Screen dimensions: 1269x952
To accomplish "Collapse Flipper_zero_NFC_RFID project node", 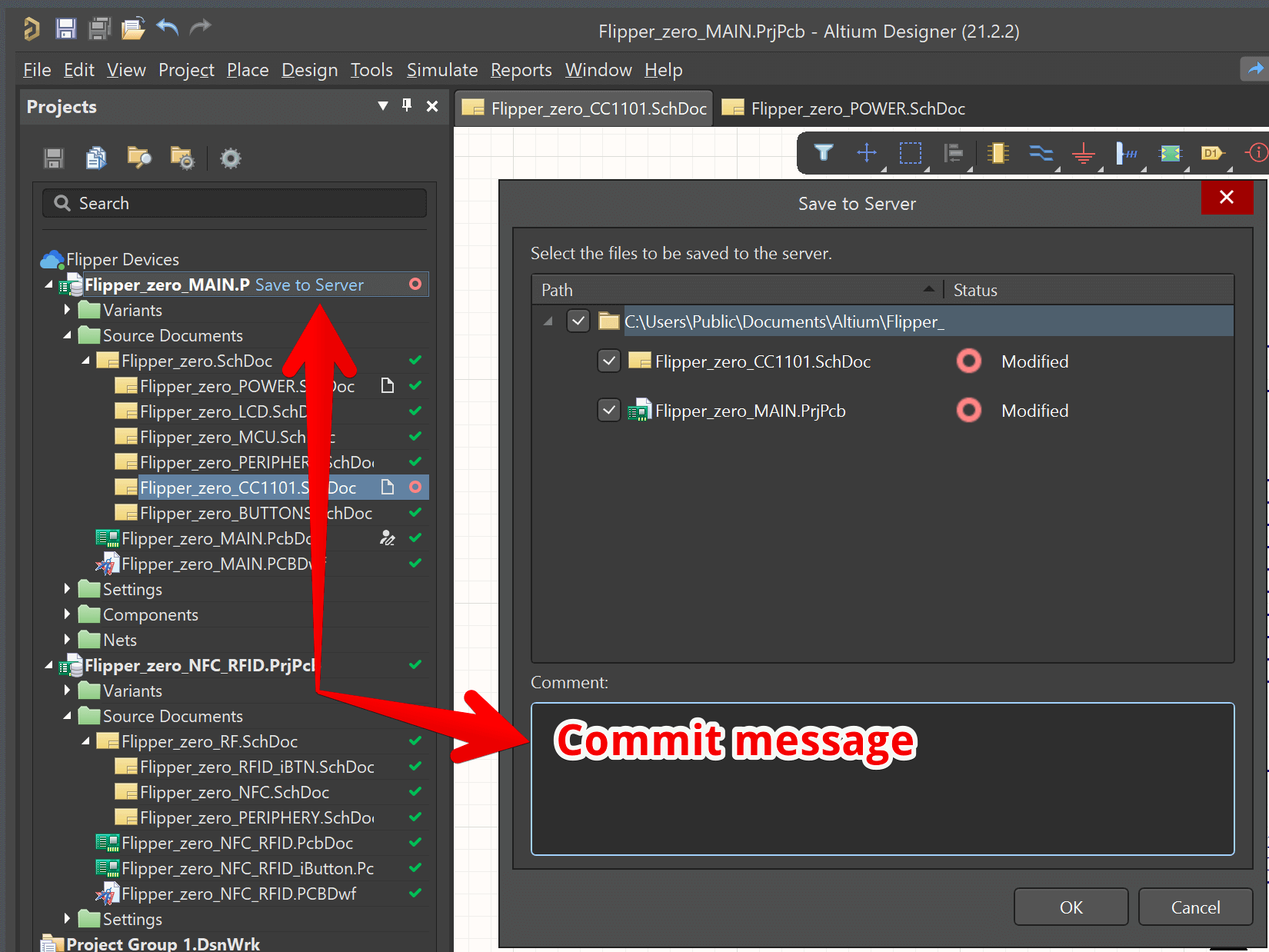I will (49, 665).
